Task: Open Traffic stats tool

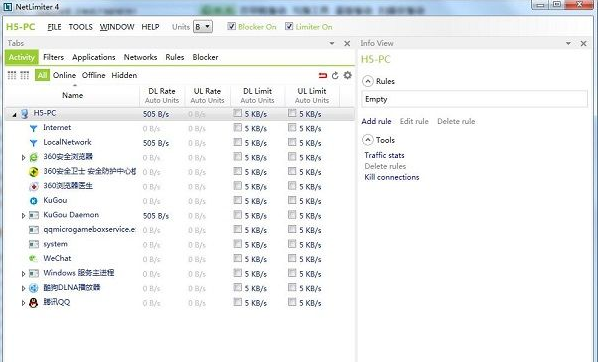Action: coord(384,155)
